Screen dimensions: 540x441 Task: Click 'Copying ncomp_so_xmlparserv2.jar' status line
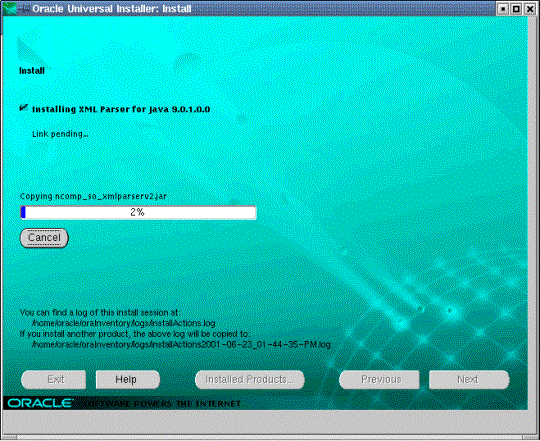93,196
